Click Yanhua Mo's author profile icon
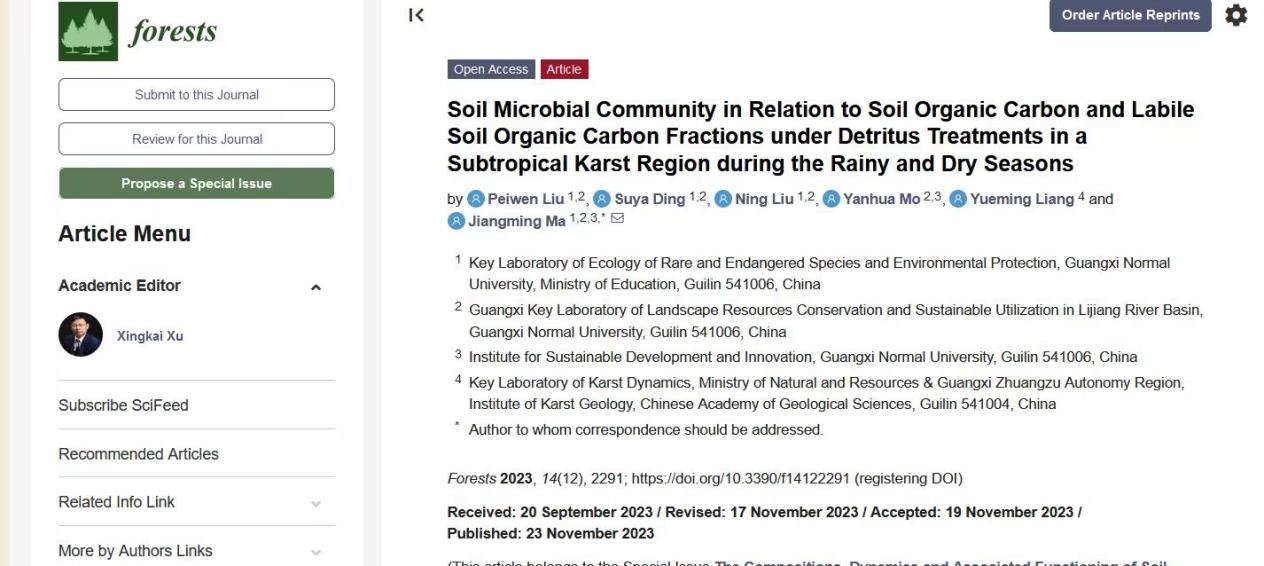Screen dimensions: 1264x566 831,199
